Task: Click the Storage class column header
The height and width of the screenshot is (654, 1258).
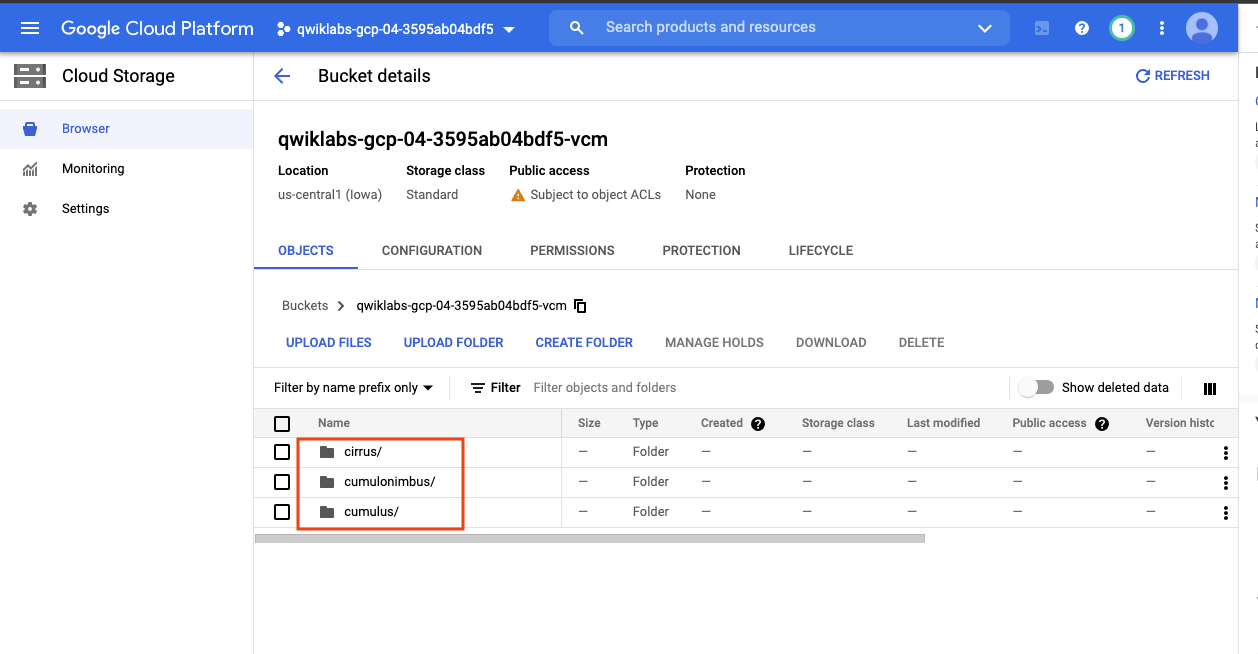Action: click(x=838, y=424)
